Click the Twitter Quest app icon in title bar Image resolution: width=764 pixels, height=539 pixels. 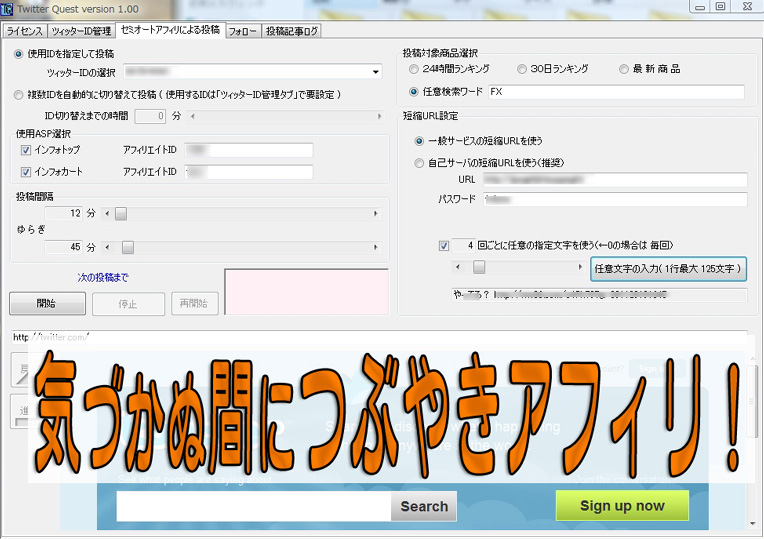pos(7,9)
